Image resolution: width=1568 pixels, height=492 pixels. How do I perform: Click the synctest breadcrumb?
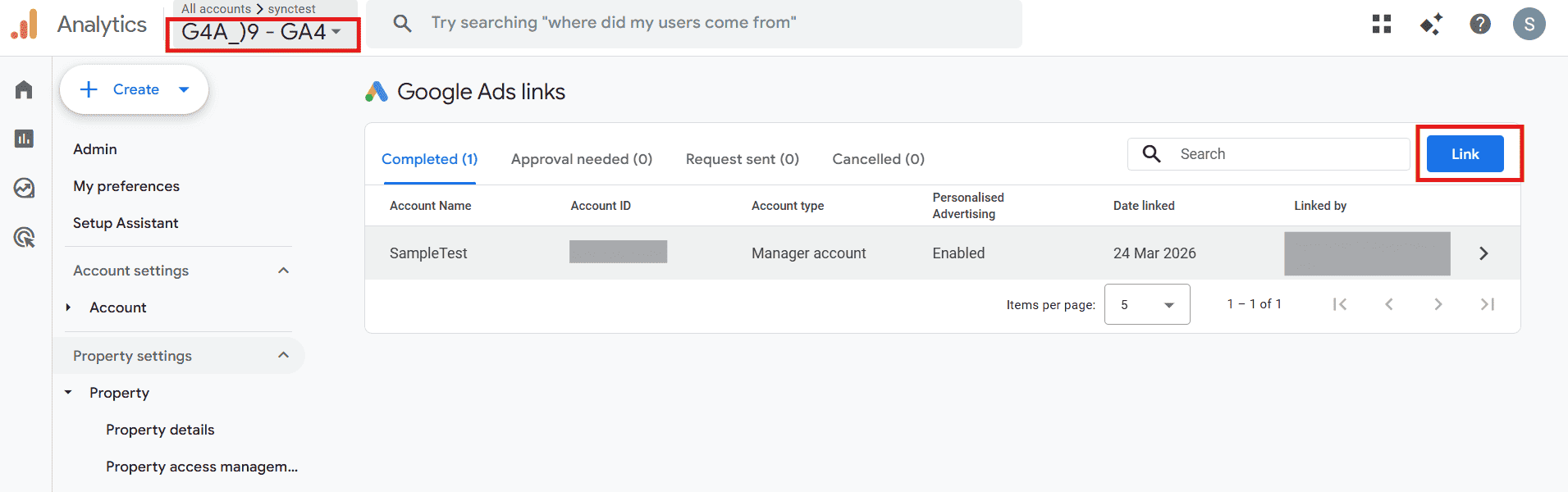[x=292, y=9]
